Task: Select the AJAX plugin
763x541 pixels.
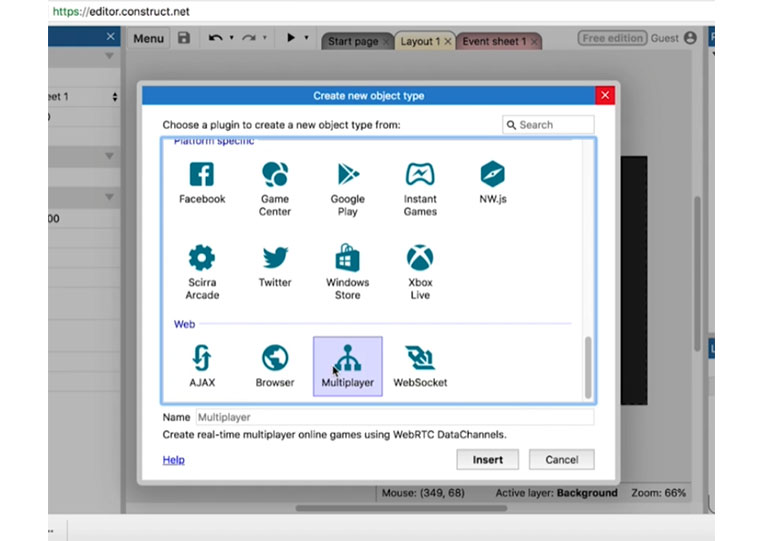Action: [202, 366]
